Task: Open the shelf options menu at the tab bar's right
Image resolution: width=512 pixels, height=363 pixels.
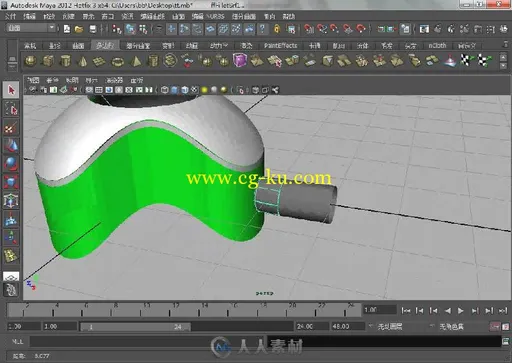Action: point(505,44)
